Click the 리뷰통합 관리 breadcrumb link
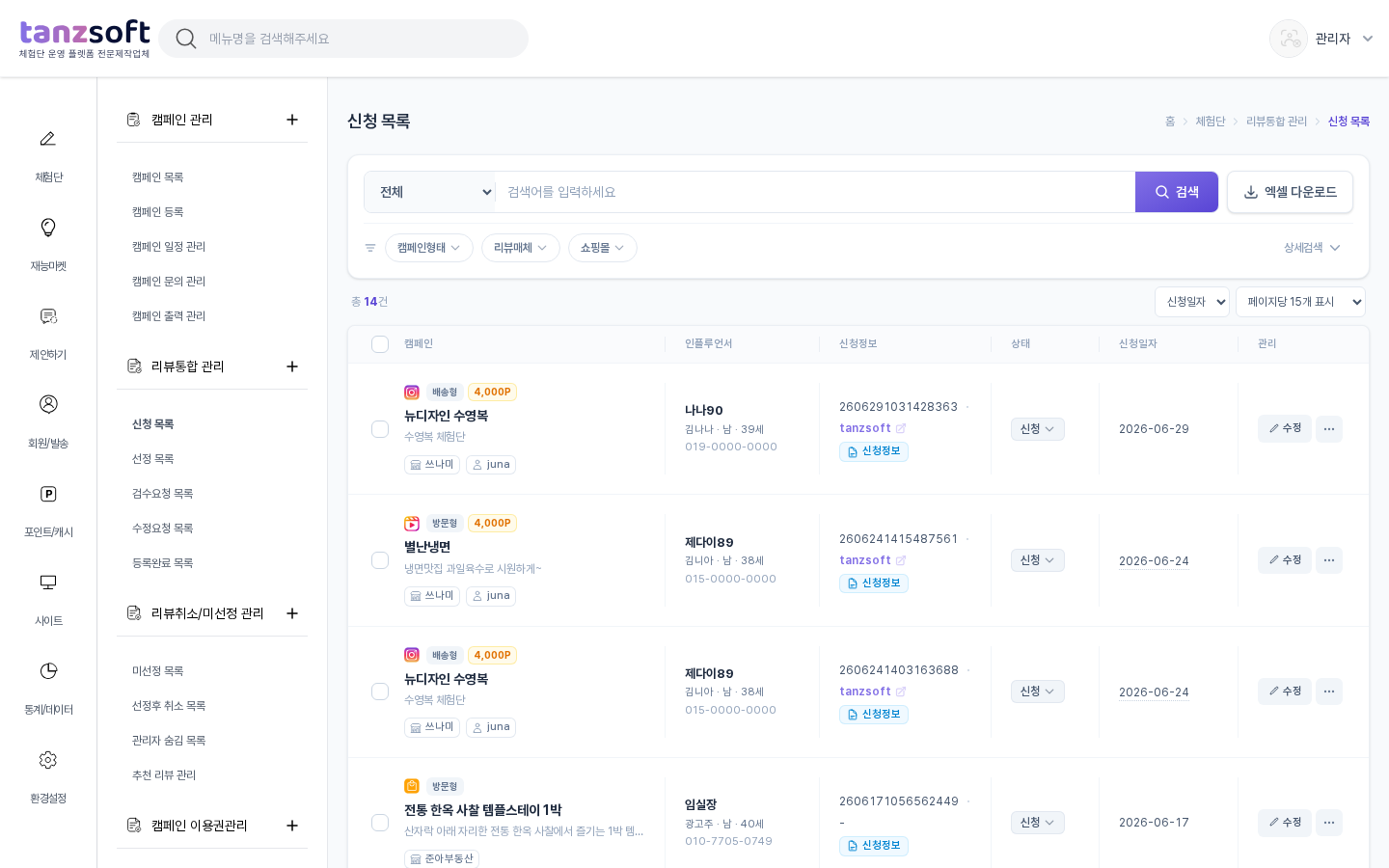Viewport: 1389px width, 868px height. 1276,122
